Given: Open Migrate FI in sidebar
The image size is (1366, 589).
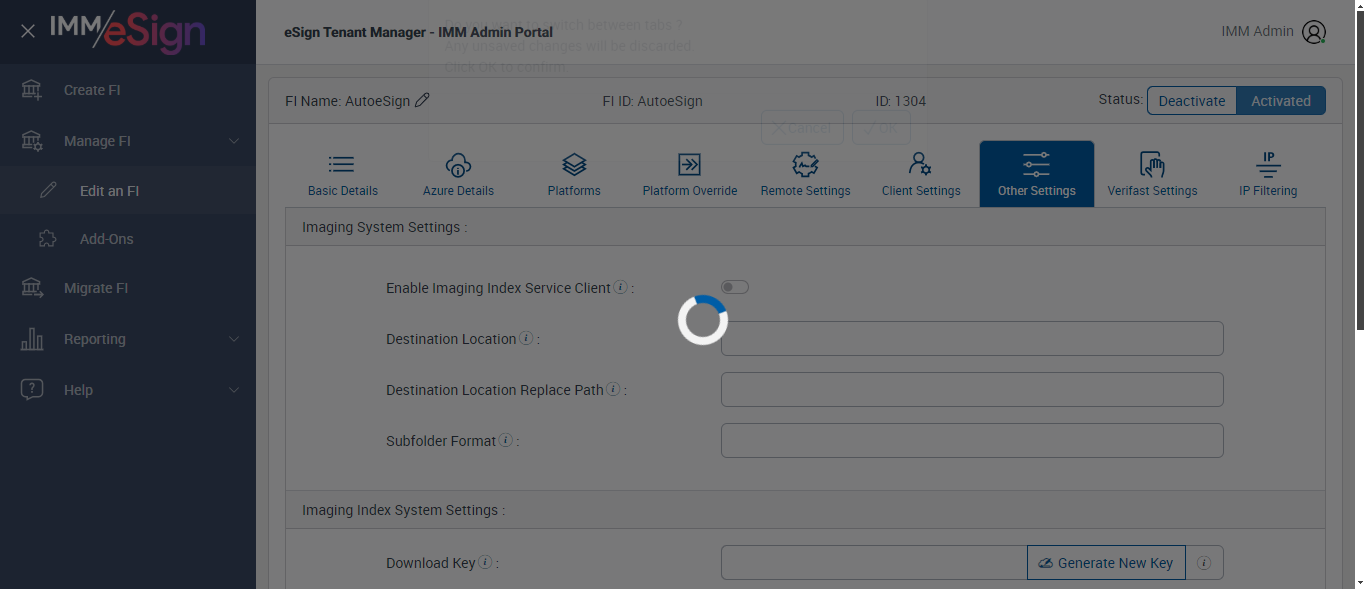Looking at the screenshot, I should (x=96, y=288).
